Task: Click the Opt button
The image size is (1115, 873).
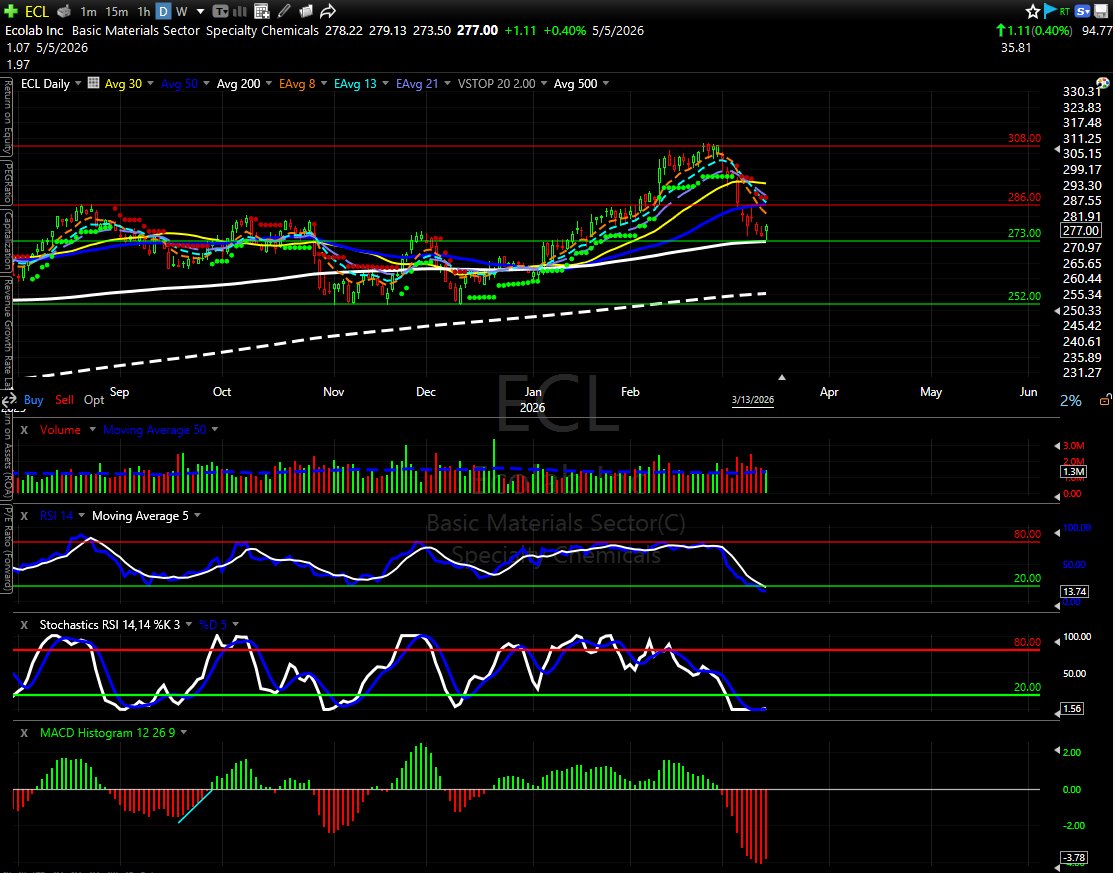Action: [x=94, y=400]
